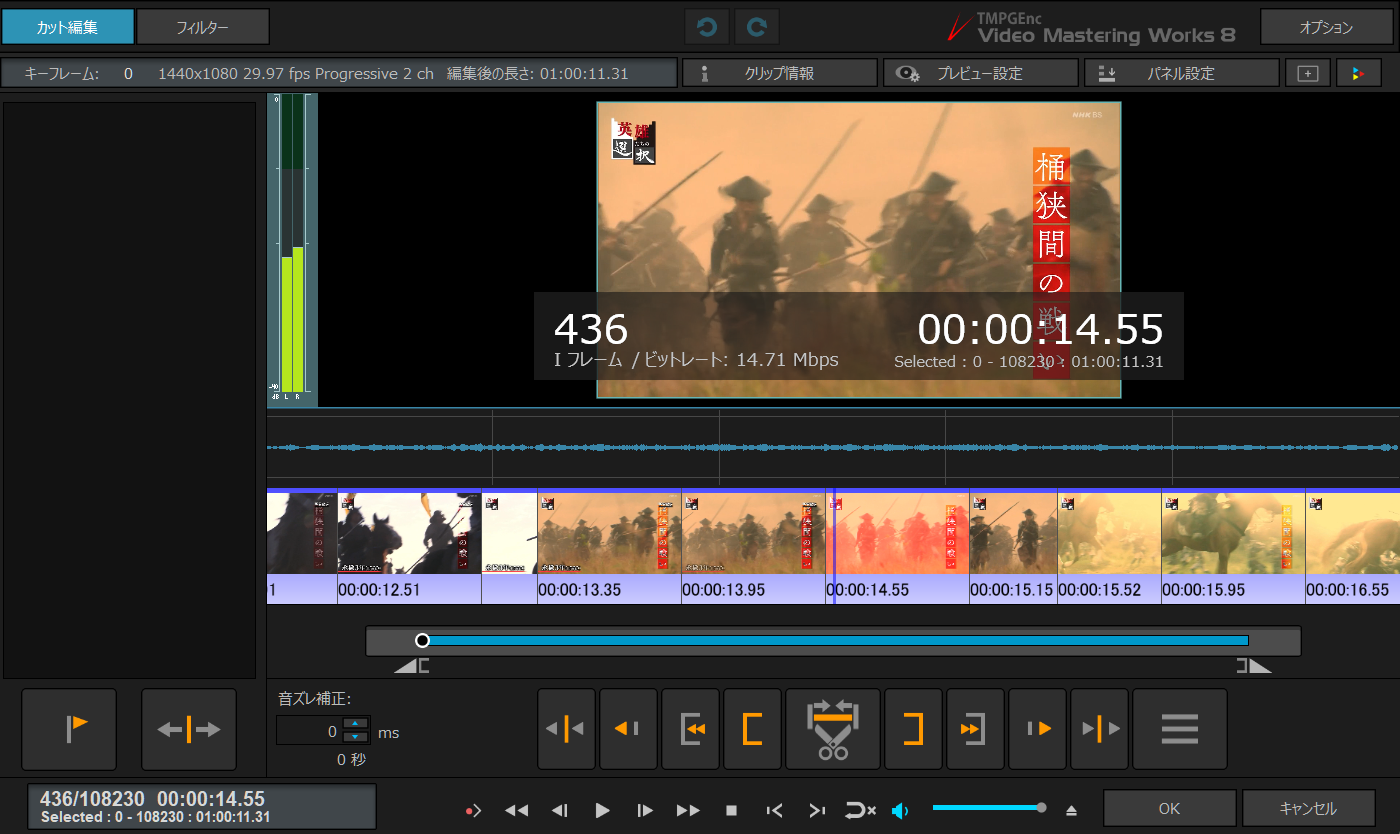The width and height of the screenshot is (1400, 834).
Task: Click the 00:00:15.95 timeline thumbnail
Action: tap(1232, 534)
